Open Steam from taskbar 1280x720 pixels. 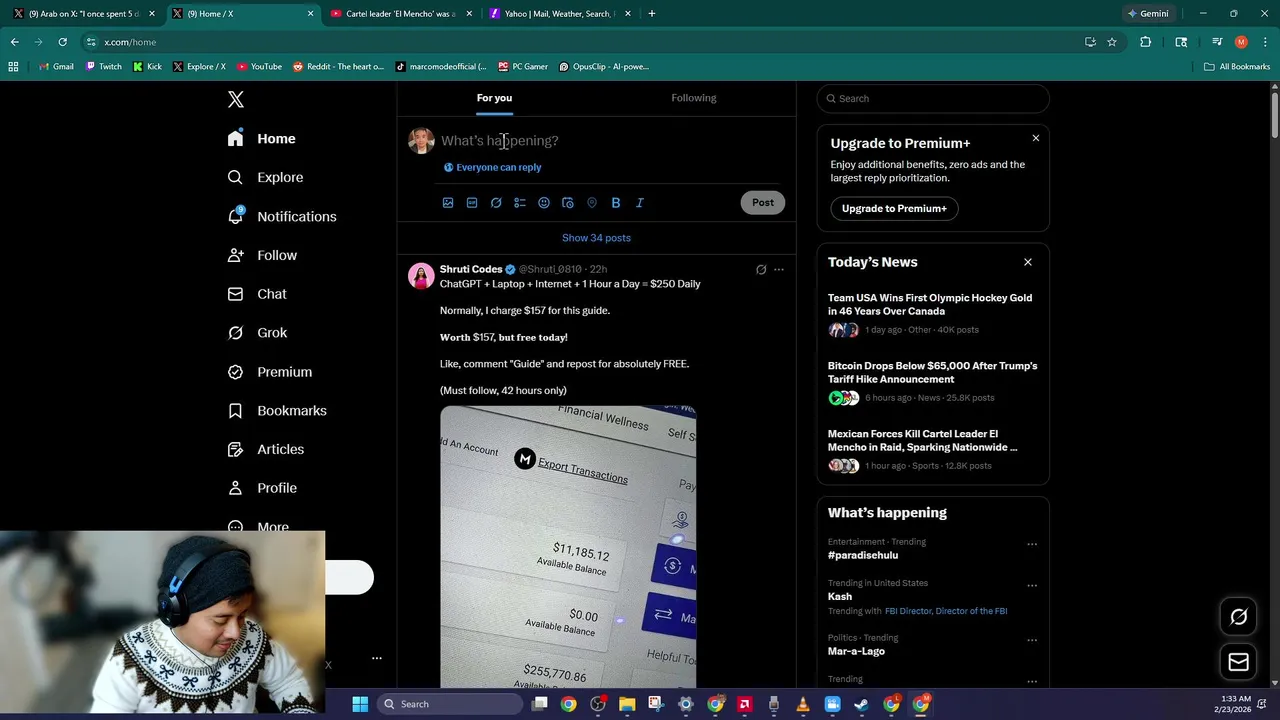(x=862, y=705)
